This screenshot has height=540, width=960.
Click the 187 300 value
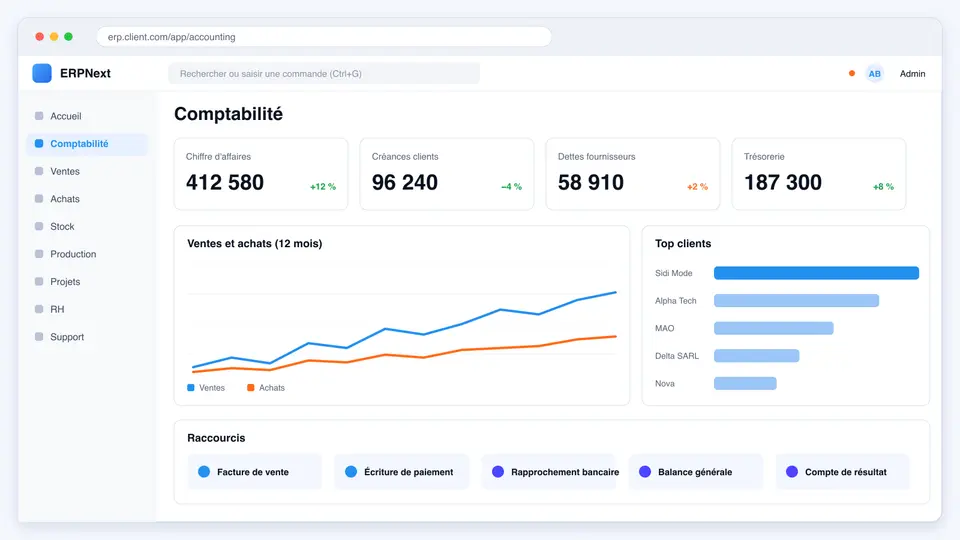[x=782, y=182]
